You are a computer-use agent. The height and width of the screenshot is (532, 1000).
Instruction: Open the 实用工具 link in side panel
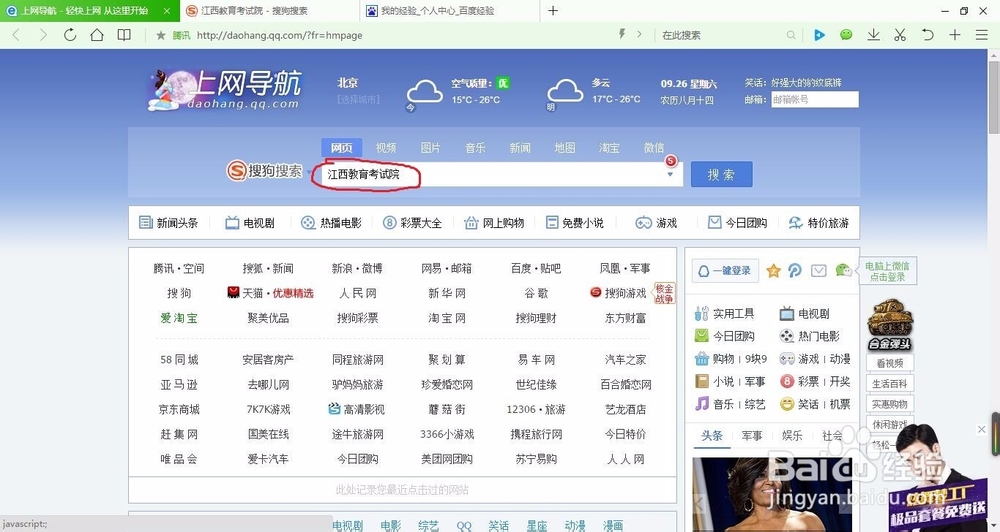tap(725, 313)
